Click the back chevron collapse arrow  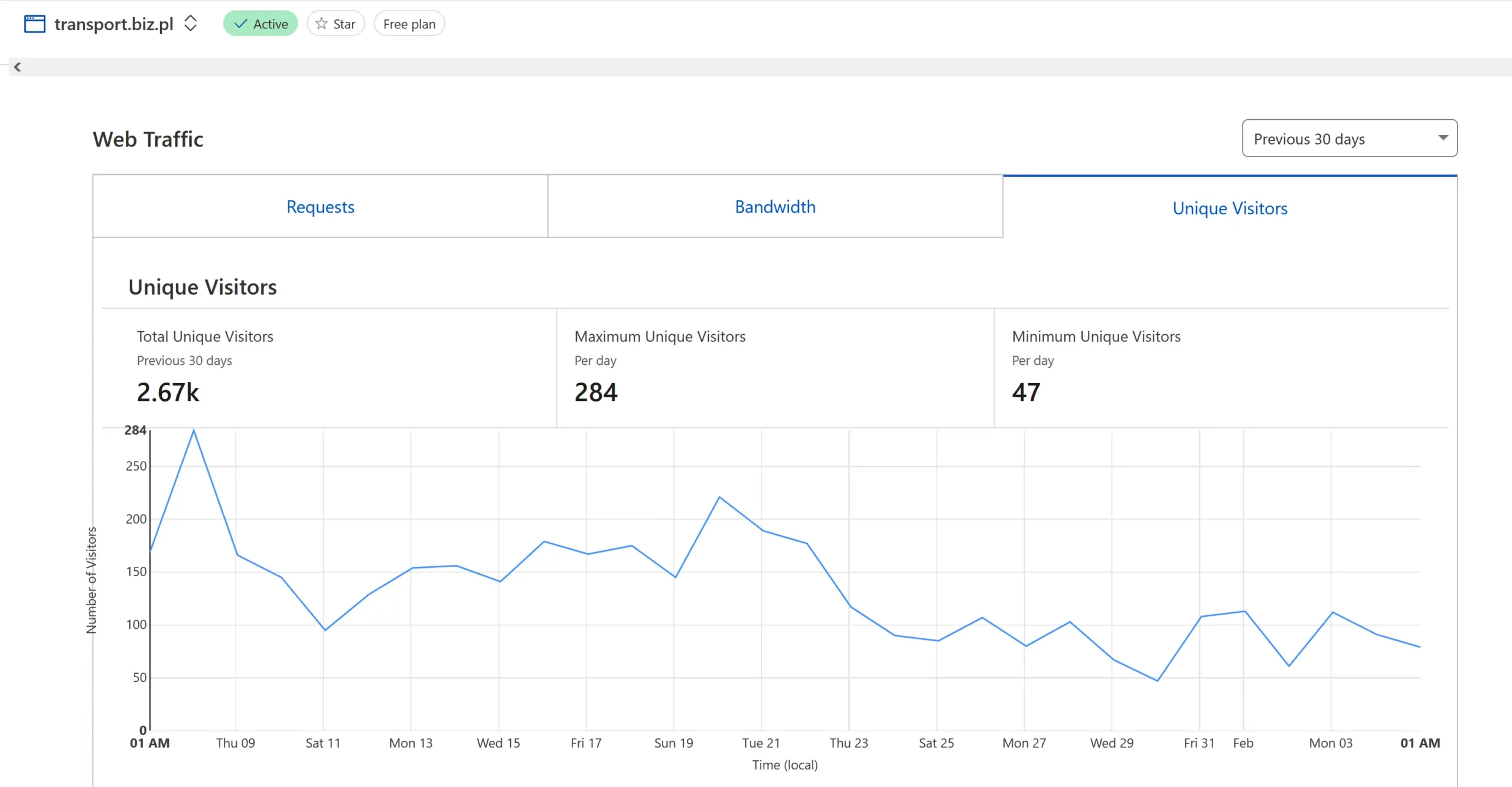(18, 67)
